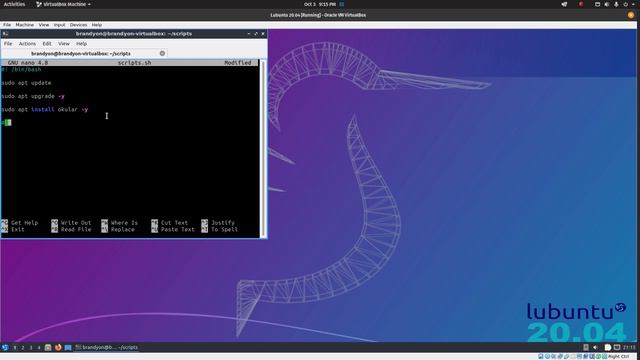Click the Write Out shortcut in nano footer
This screenshot has width=640, height=360.
[71, 223]
